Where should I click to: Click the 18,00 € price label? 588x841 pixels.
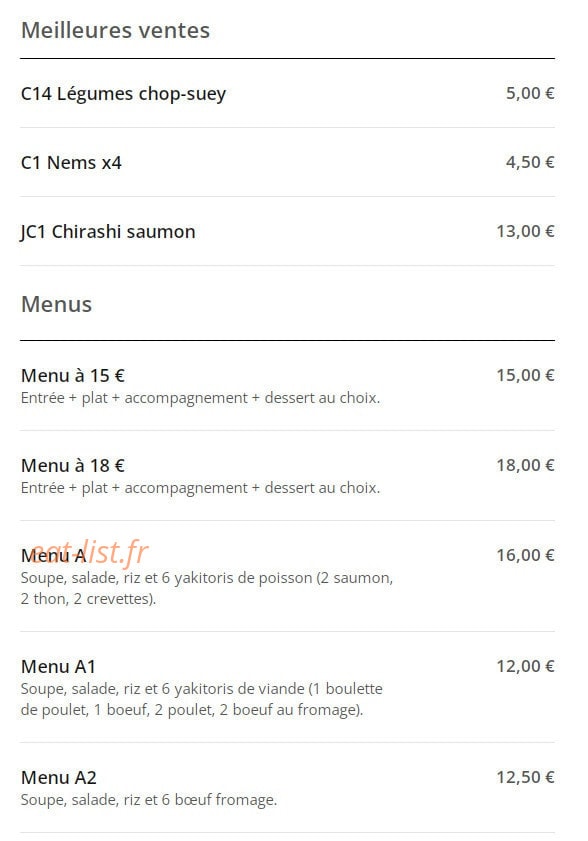pyautogui.click(x=525, y=465)
